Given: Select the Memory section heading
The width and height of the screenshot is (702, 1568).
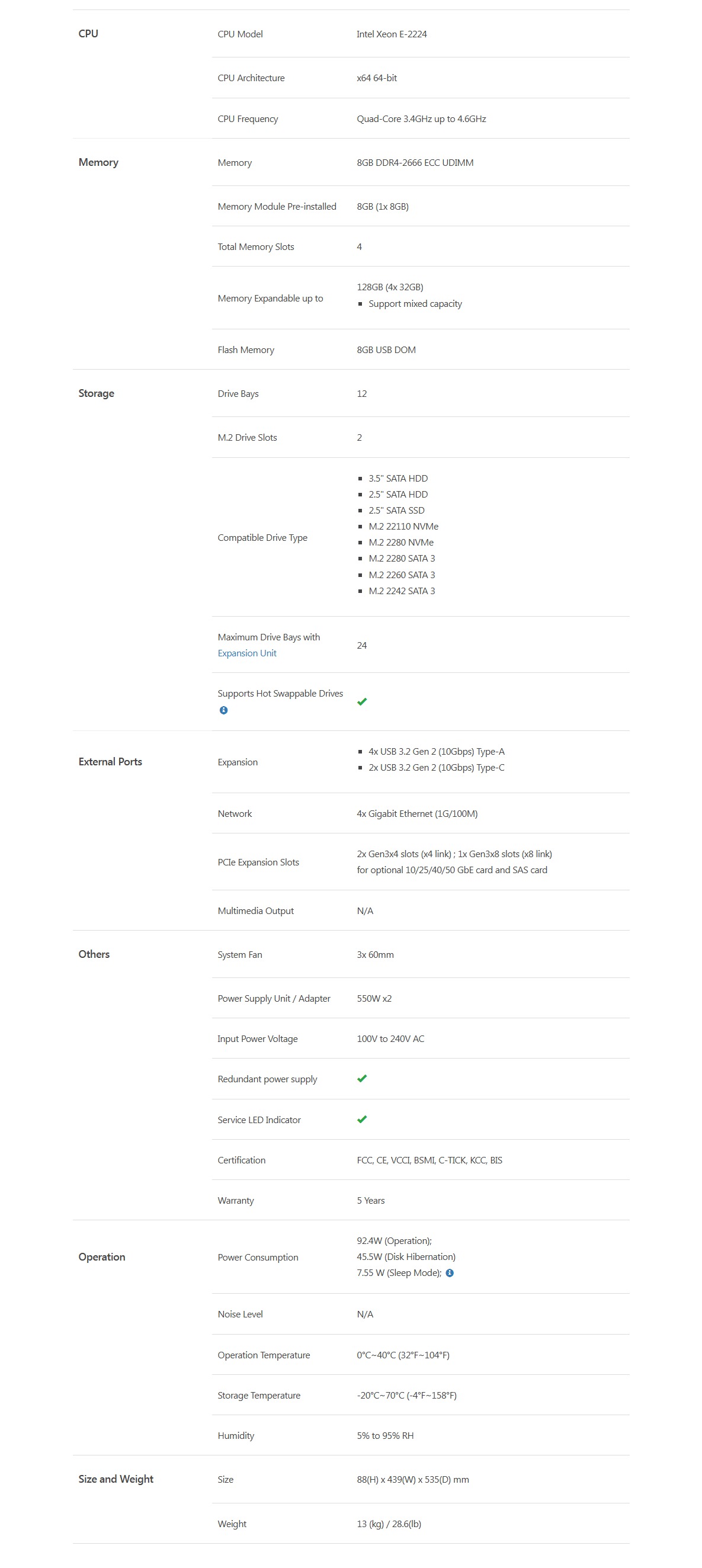Looking at the screenshot, I should tap(98, 162).
